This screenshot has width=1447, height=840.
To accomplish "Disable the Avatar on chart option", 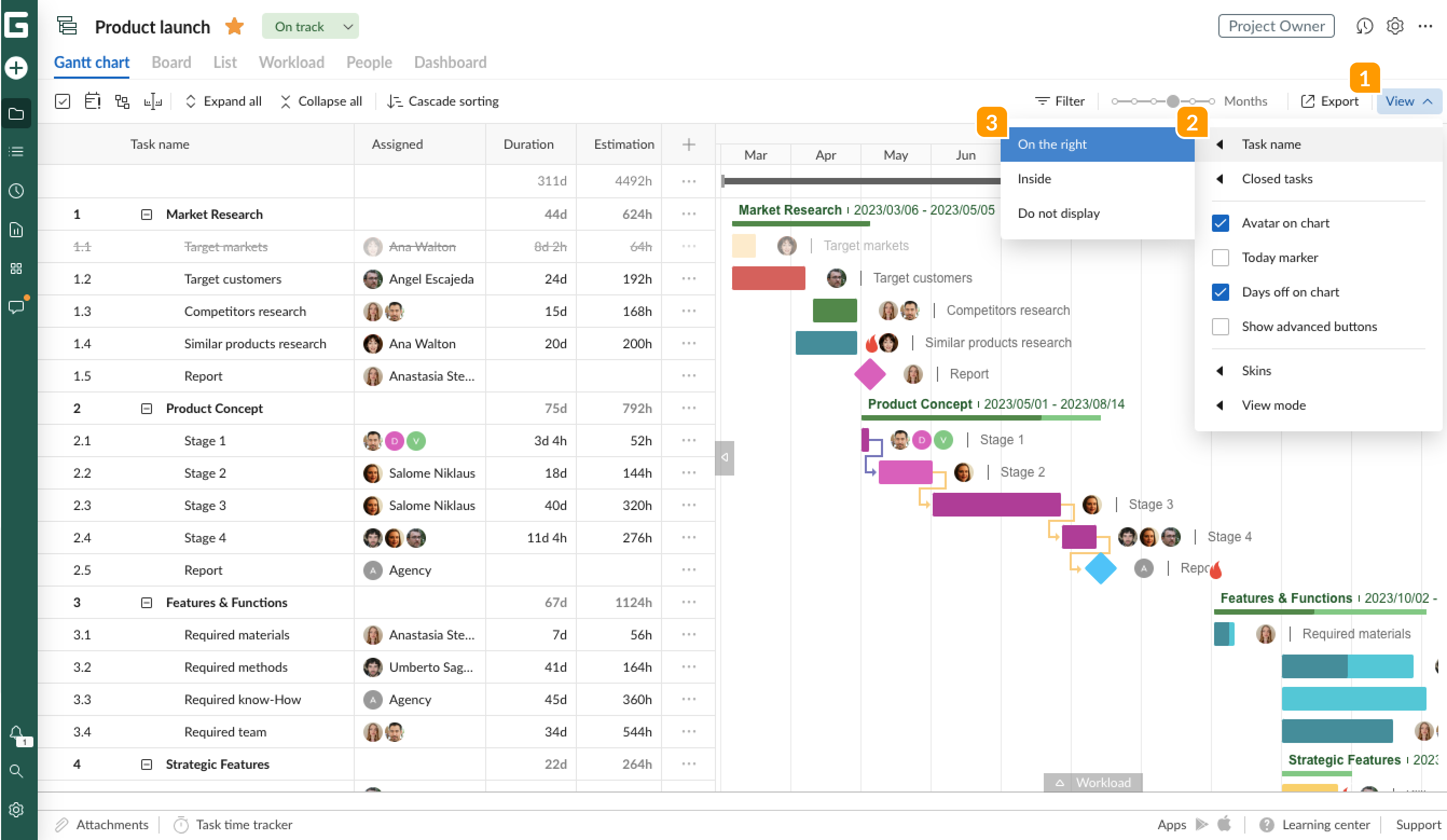I will (1221, 223).
